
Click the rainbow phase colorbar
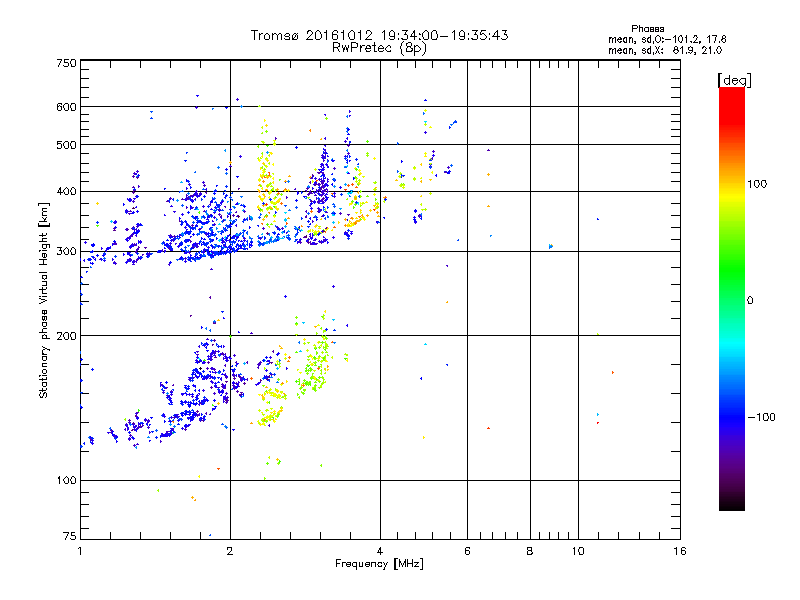pos(732,298)
